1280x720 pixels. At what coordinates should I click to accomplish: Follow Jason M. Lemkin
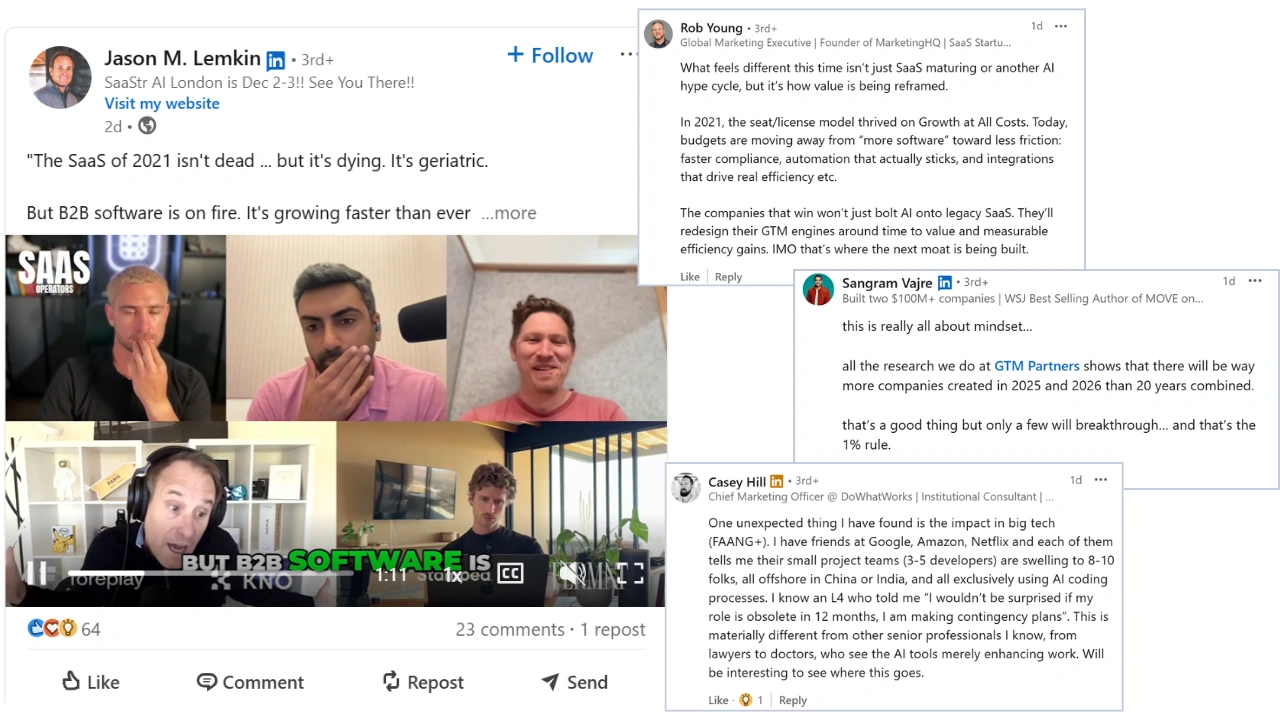(550, 56)
